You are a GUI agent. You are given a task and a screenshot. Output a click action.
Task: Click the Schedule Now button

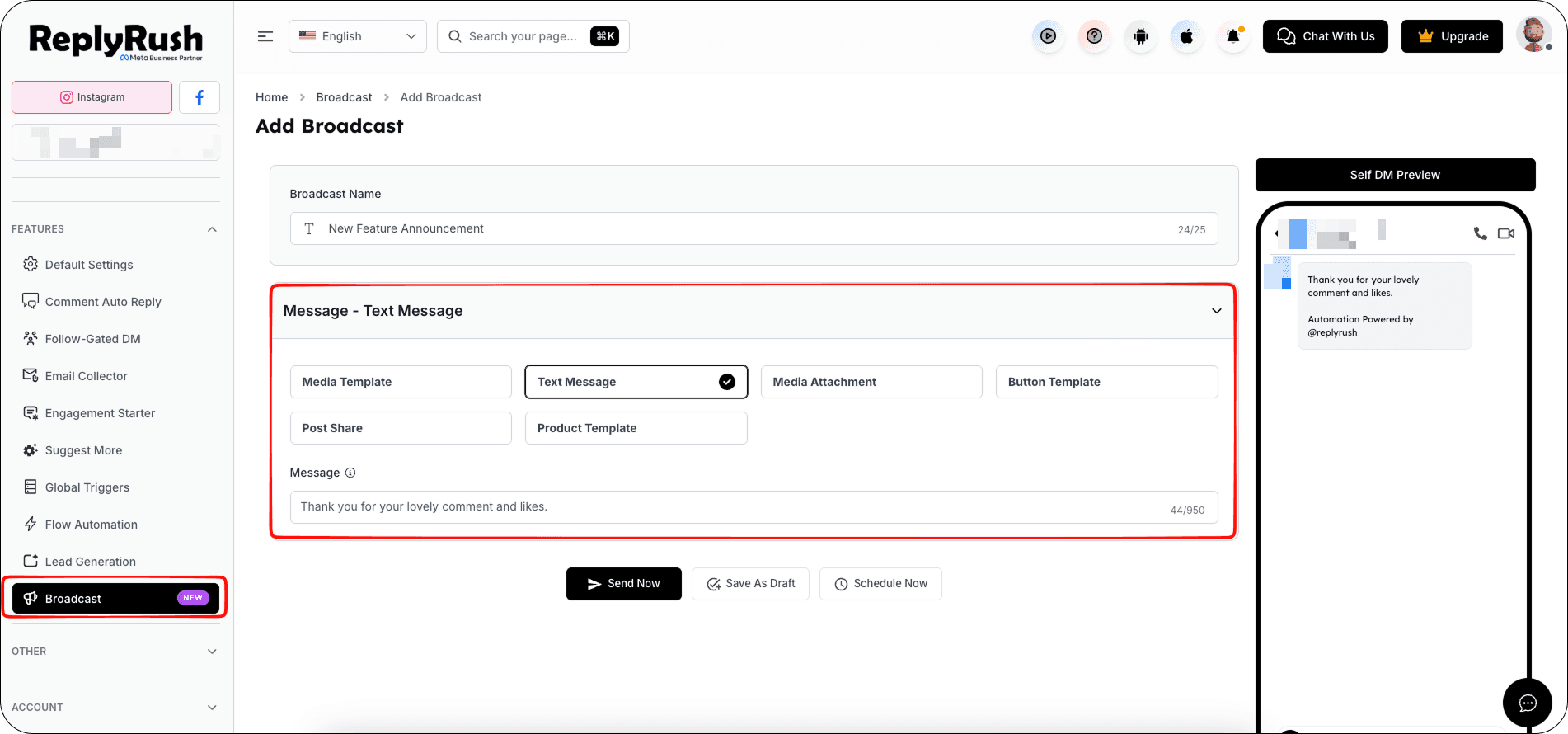tap(880, 584)
